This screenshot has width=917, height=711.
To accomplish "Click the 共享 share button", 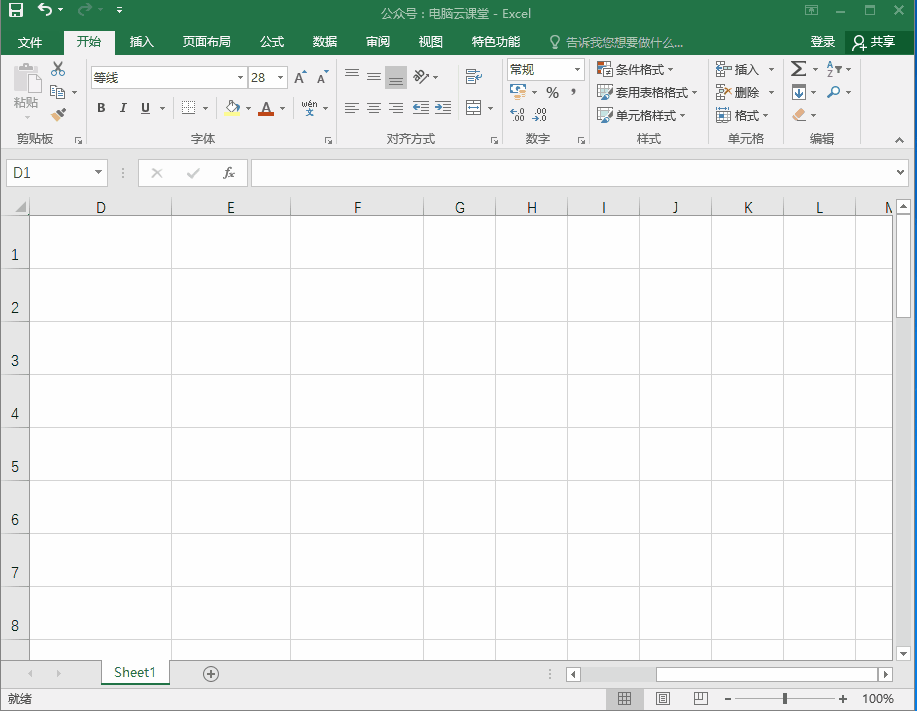I will (874, 42).
